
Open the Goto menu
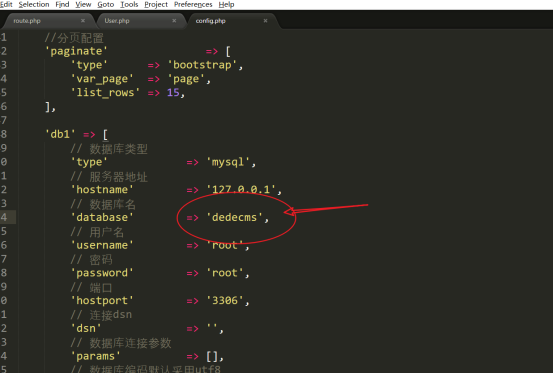pos(105,4)
